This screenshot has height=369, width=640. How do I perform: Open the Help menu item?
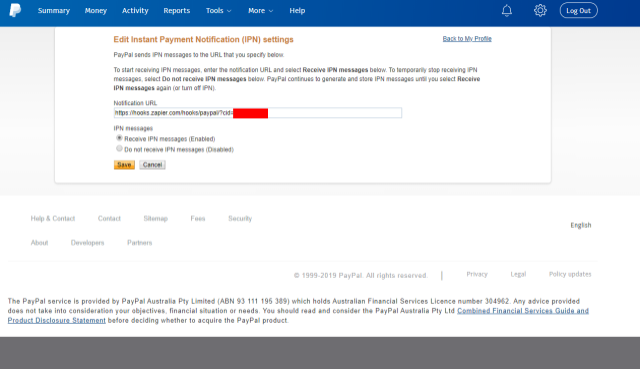(x=297, y=11)
